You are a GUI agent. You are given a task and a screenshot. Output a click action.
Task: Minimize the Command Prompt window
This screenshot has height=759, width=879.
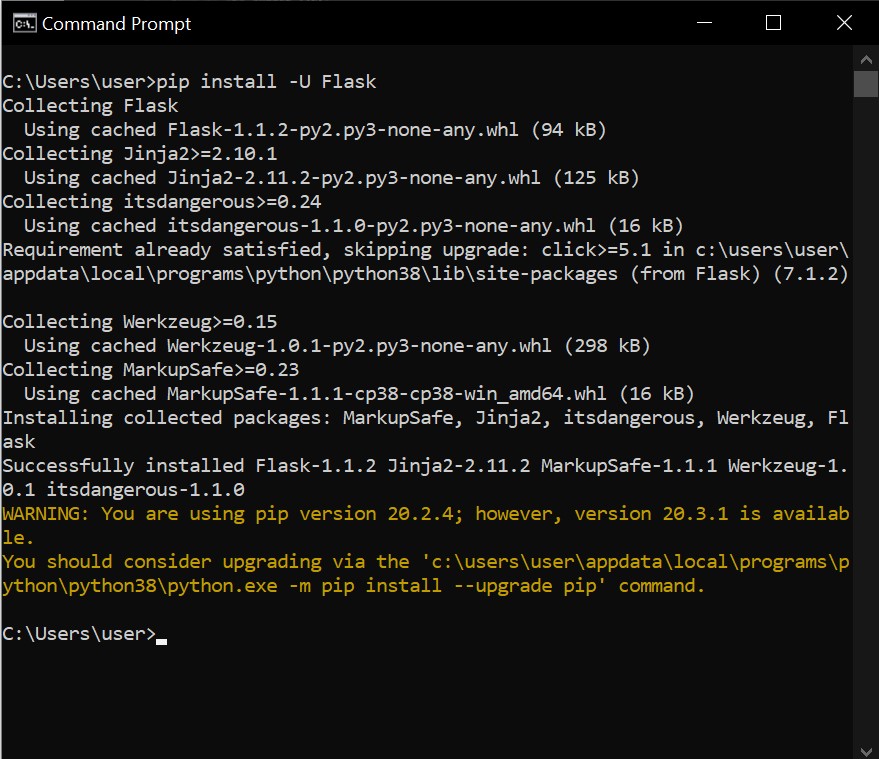pyautogui.click(x=704, y=23)
